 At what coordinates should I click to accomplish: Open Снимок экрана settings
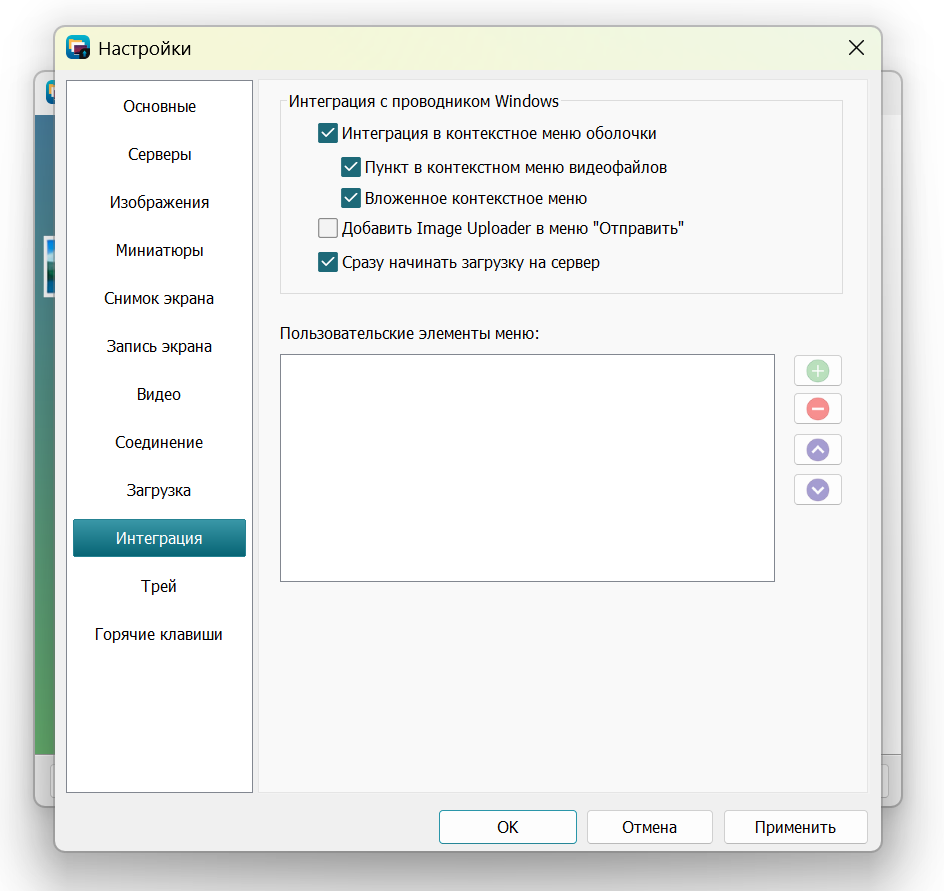(160, 299)
